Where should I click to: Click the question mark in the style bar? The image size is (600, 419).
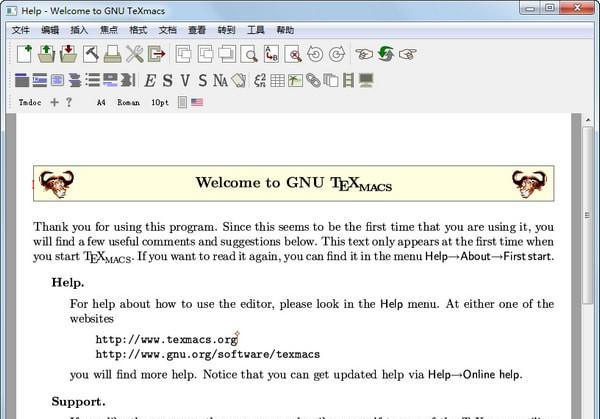69,102
